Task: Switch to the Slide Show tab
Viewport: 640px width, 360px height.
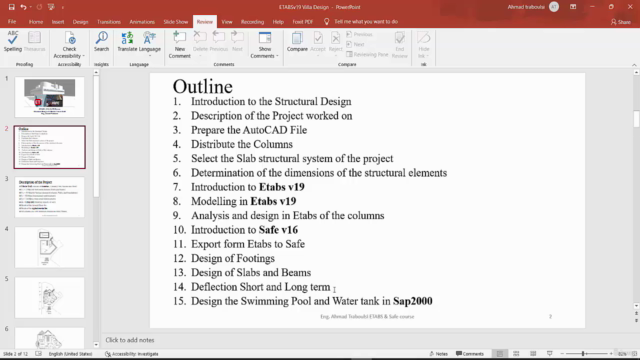Action: [176, 22]
